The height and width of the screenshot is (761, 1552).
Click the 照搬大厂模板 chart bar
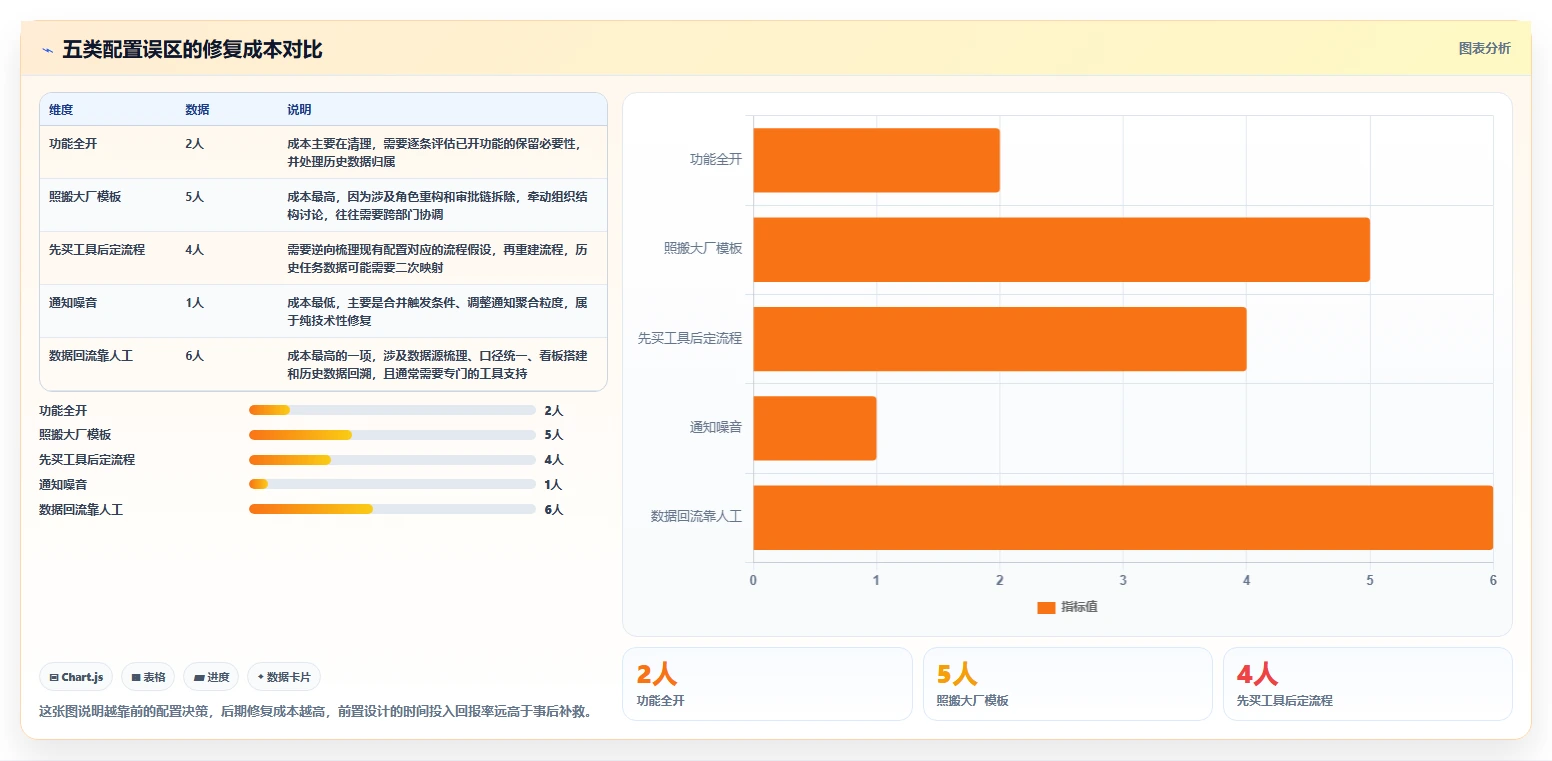(x=1061, y=249)
